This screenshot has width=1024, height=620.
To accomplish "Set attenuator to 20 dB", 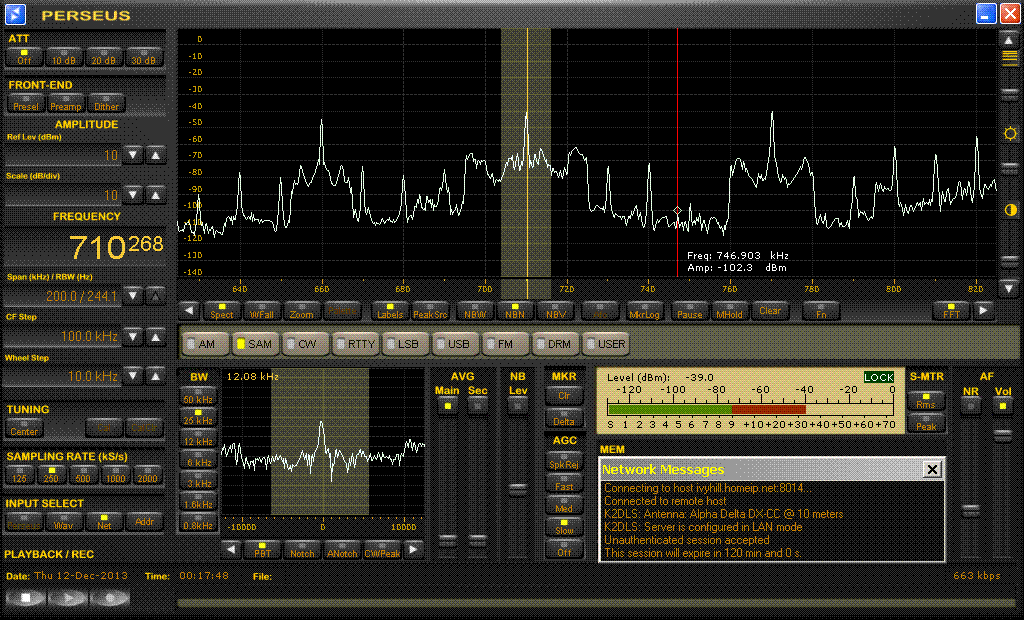I will (x=103, y=57).
